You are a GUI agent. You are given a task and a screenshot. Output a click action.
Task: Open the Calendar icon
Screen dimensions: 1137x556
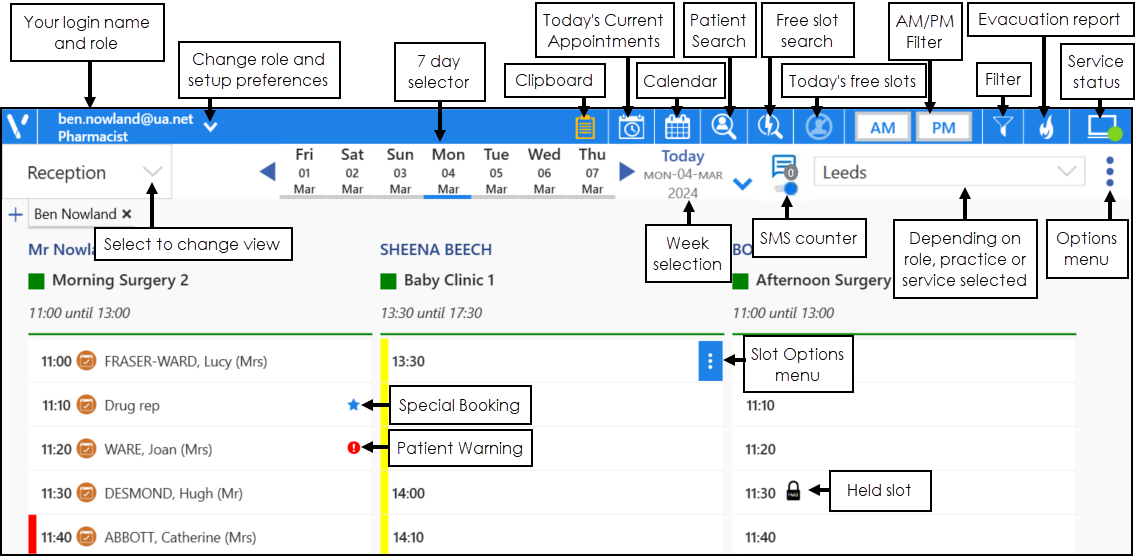pos(677,127)
